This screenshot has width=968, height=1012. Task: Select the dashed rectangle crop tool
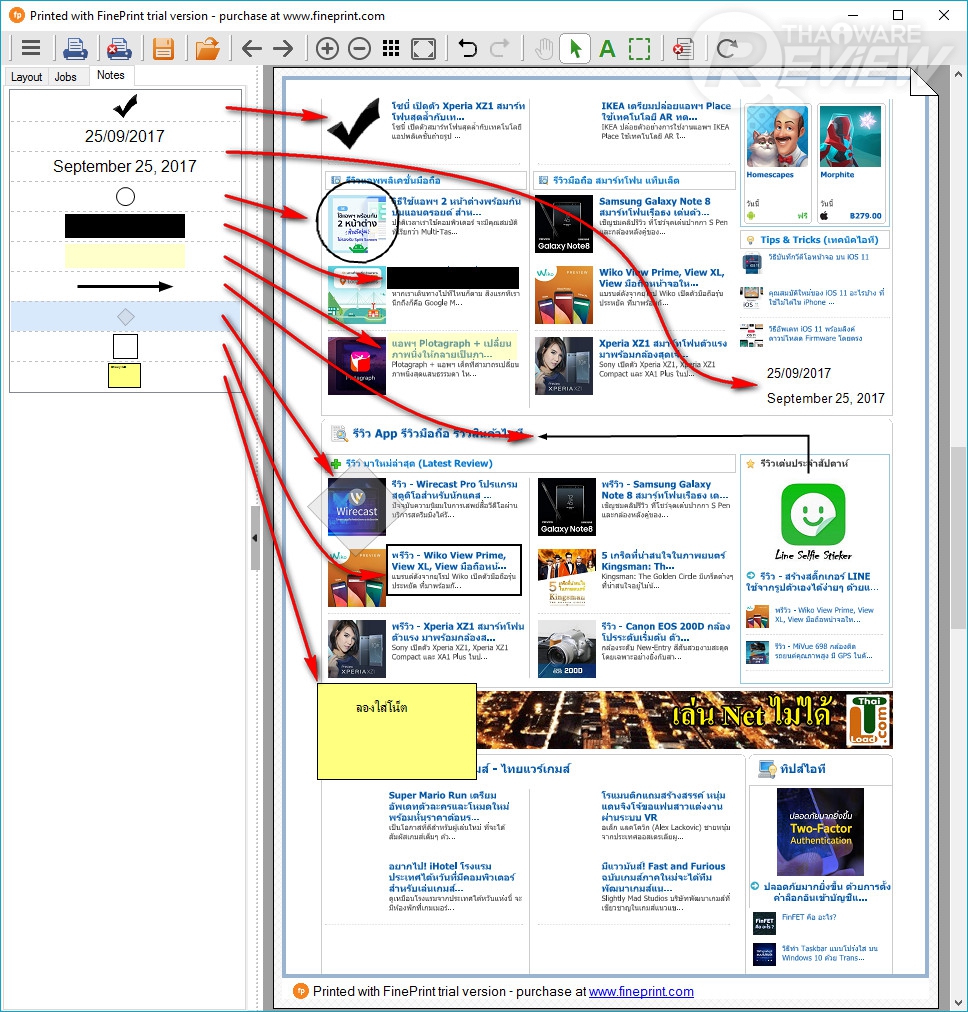pyautogui.click(x=639, y=48)
